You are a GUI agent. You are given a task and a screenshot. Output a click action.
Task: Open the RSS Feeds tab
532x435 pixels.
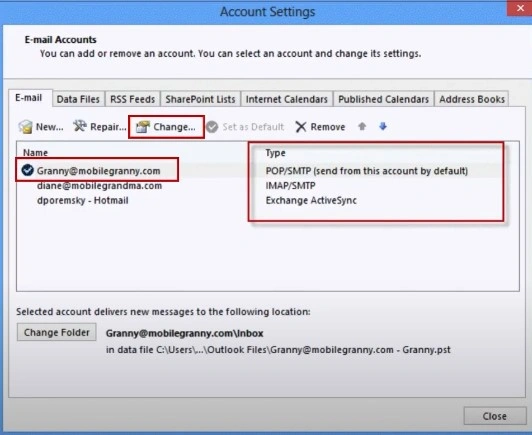(x=132, y=99)
